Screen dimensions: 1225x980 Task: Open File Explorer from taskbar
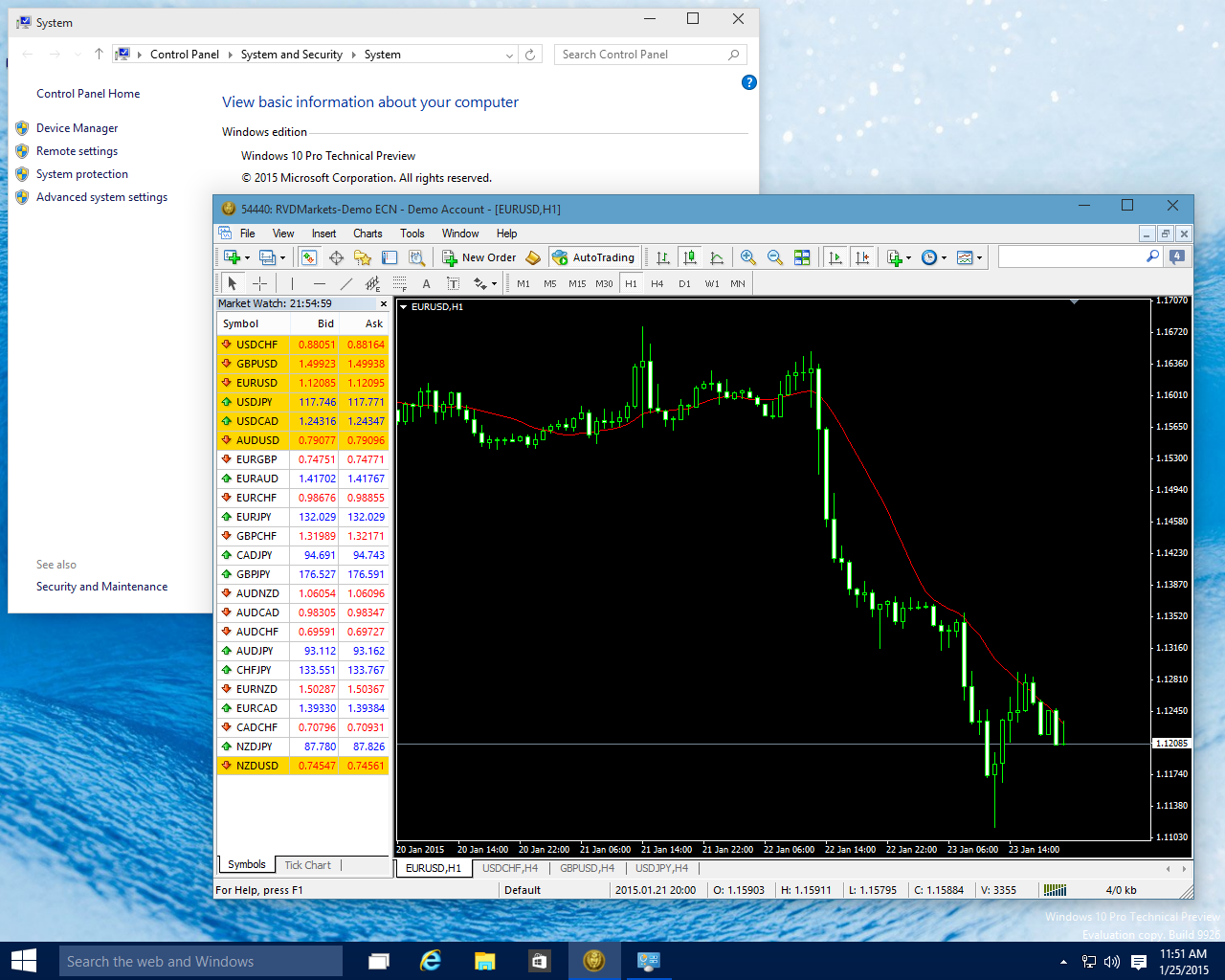[x=485, y=961]
